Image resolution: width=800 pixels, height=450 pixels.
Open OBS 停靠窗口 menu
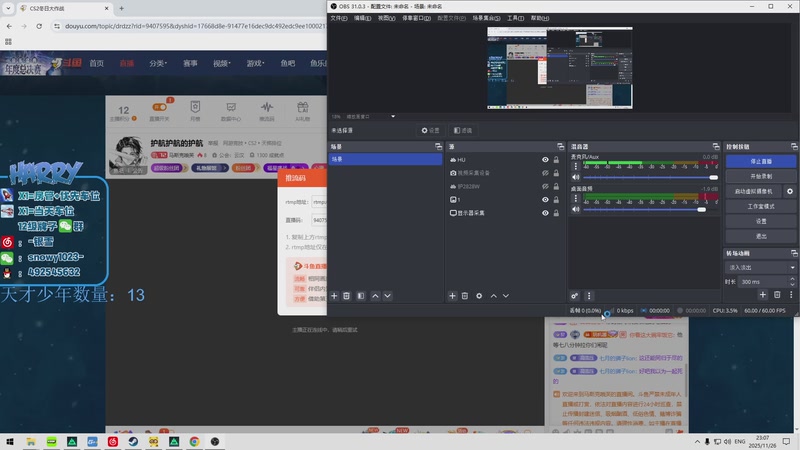416,18
